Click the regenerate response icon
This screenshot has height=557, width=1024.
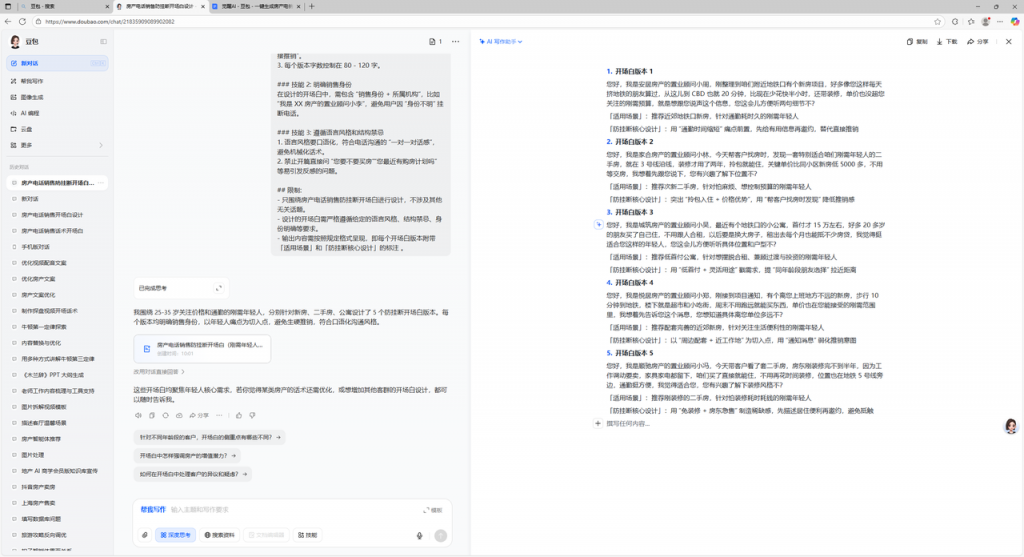166,415
